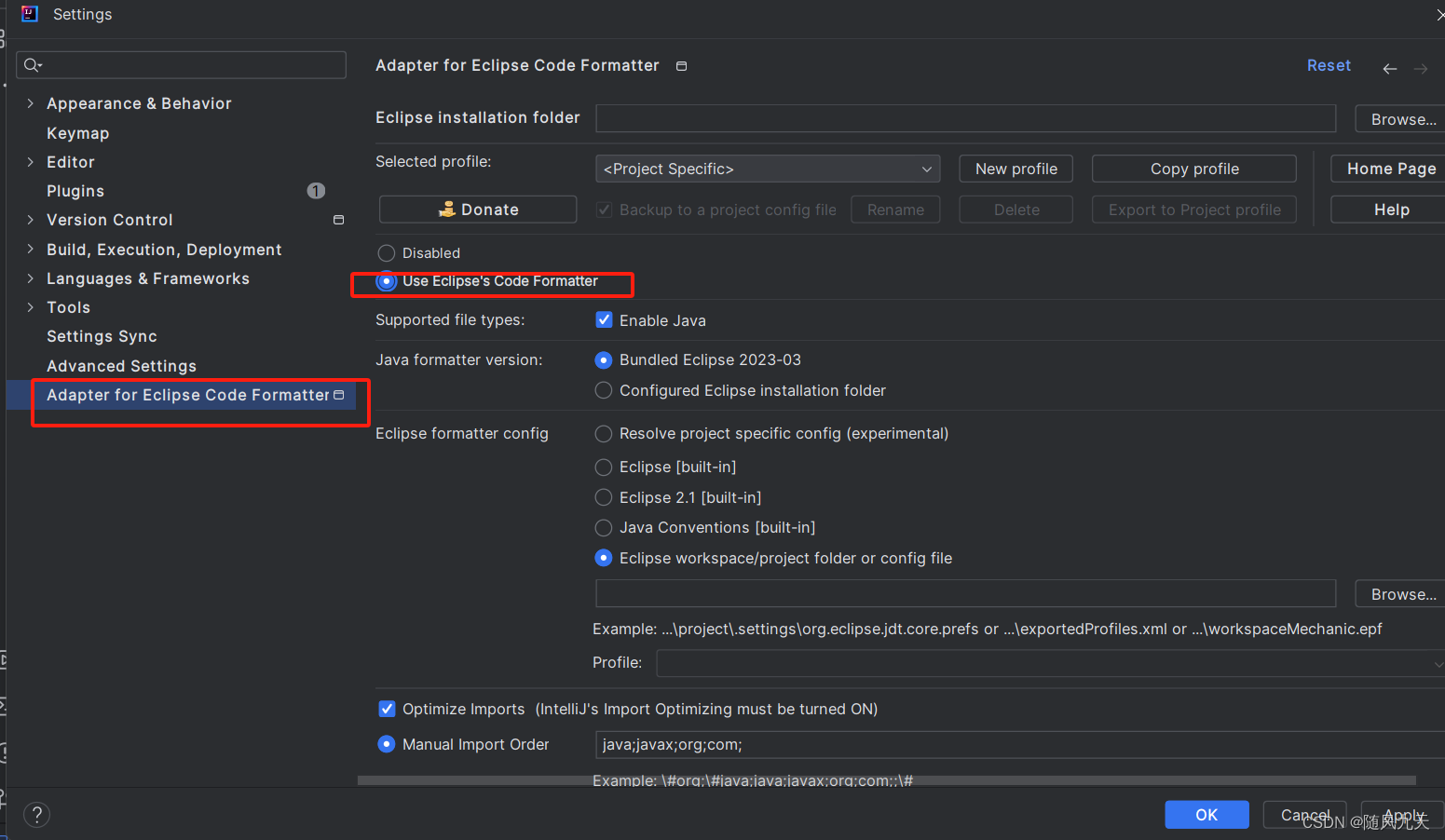
Task: Navigate forward with the right arrow icon
Action: [1421, 69]
